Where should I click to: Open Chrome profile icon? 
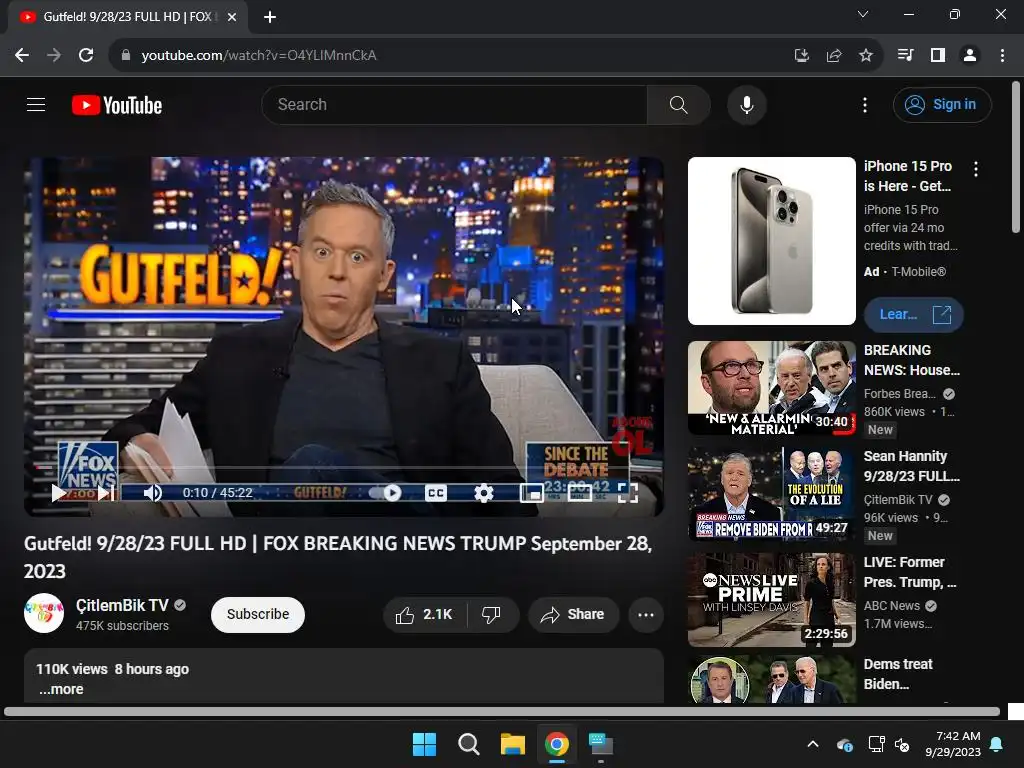tap(970, 55)
